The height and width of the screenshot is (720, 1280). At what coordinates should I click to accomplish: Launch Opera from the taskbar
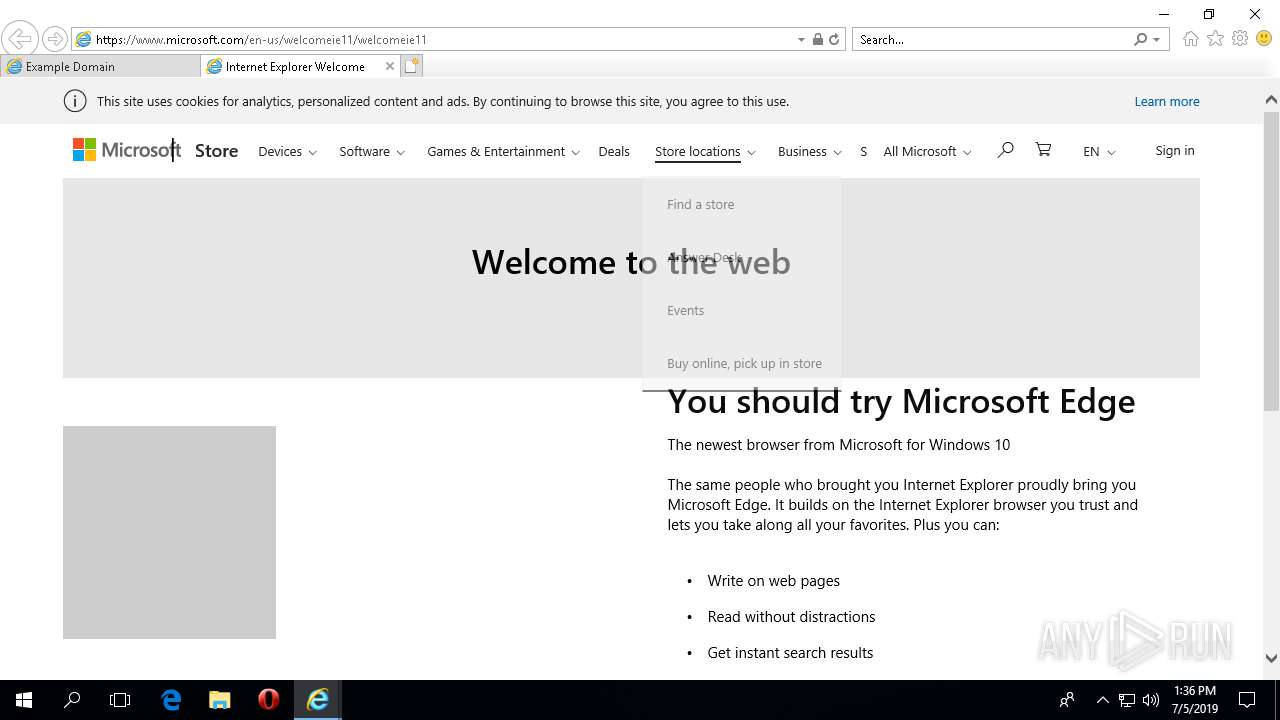point(268,700)
